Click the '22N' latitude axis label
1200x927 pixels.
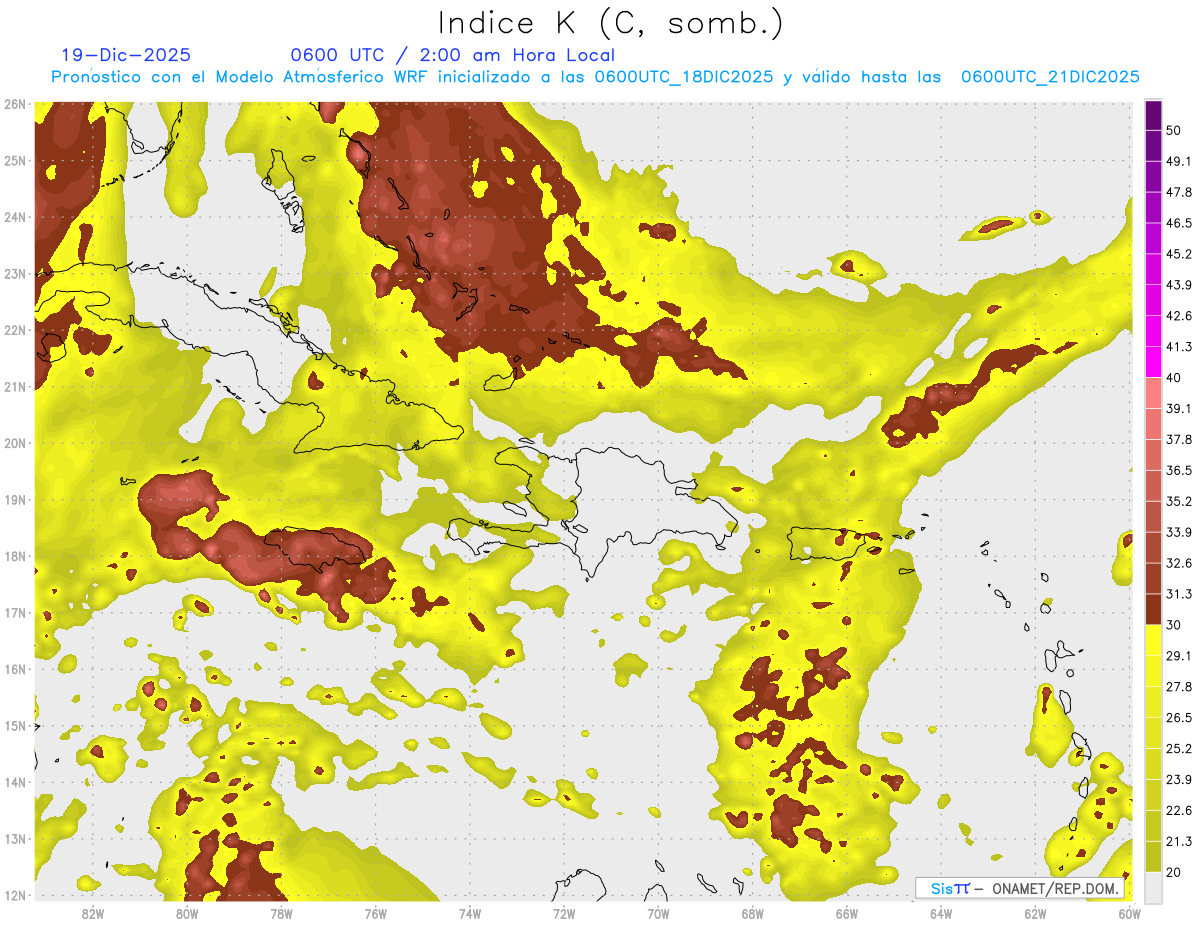point(15,330)
